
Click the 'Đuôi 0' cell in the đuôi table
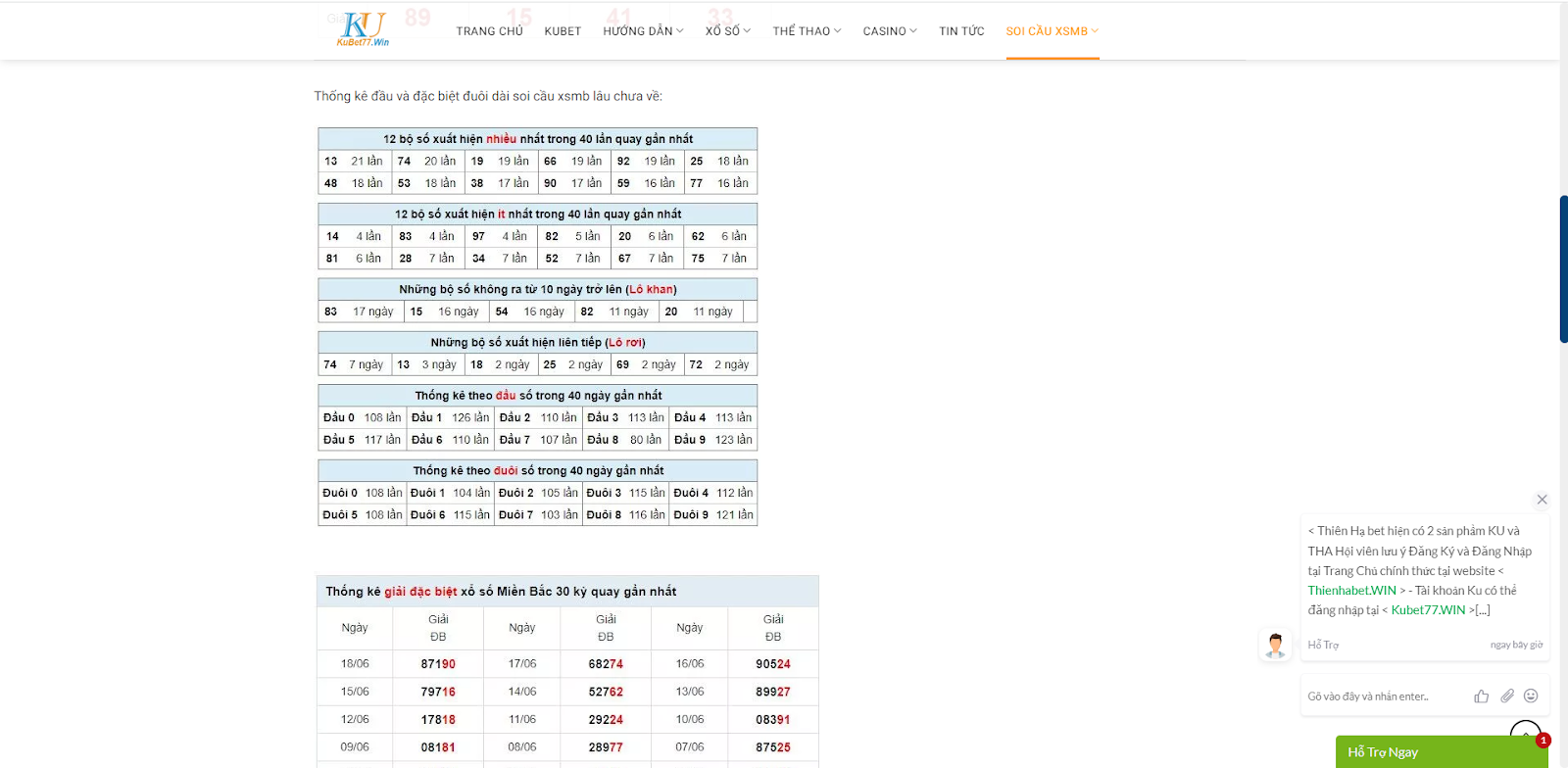[x=363, y=493]
